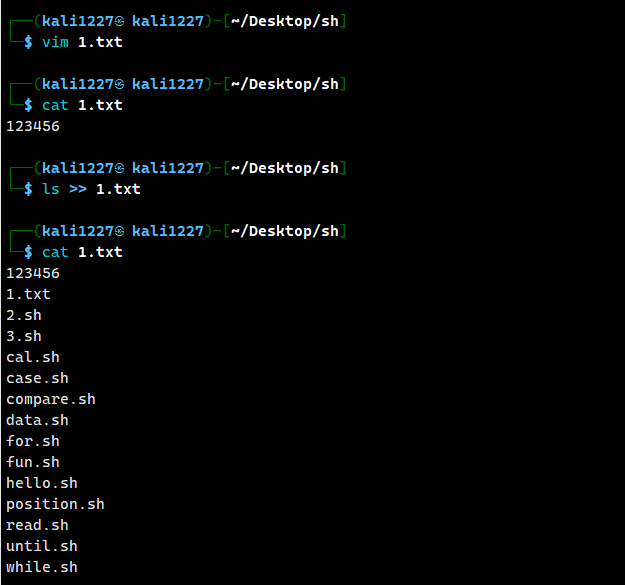Select the '1.txt' line in output

28,294
